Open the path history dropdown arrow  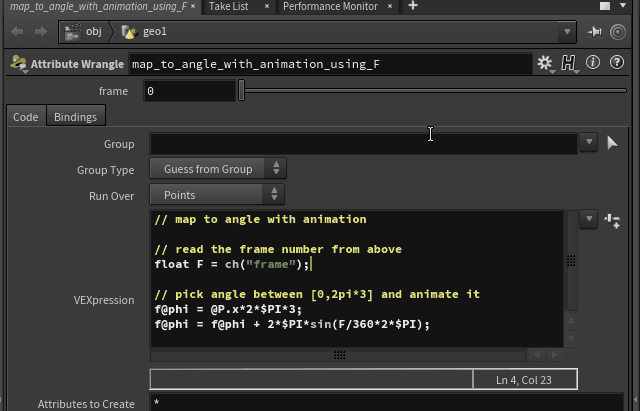coord(567,32)
